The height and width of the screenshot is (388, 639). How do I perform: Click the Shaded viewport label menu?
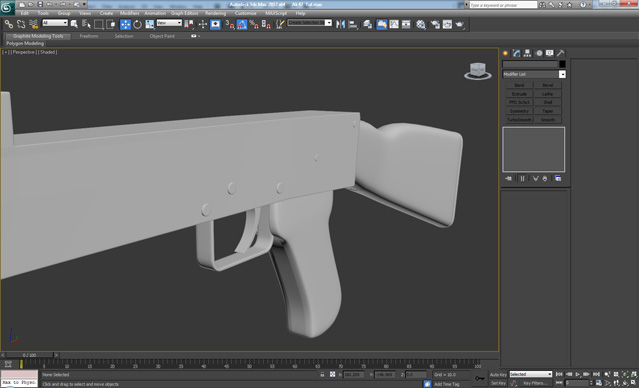48,52
